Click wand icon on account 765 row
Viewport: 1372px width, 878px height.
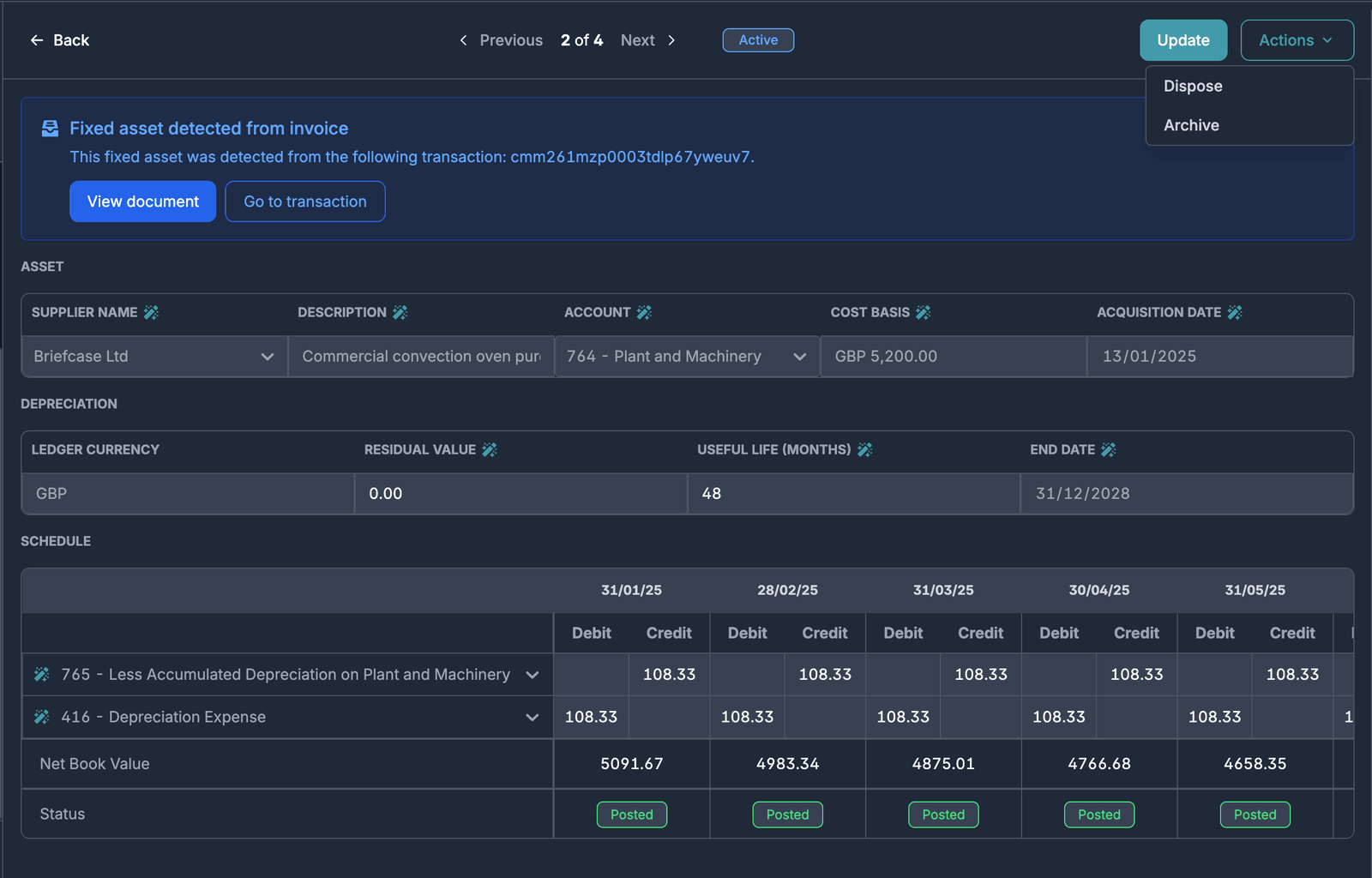click(41, 675)
